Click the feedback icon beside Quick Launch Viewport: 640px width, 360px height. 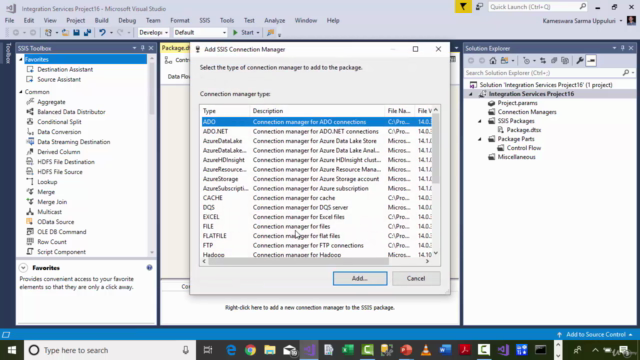(479, 7)
